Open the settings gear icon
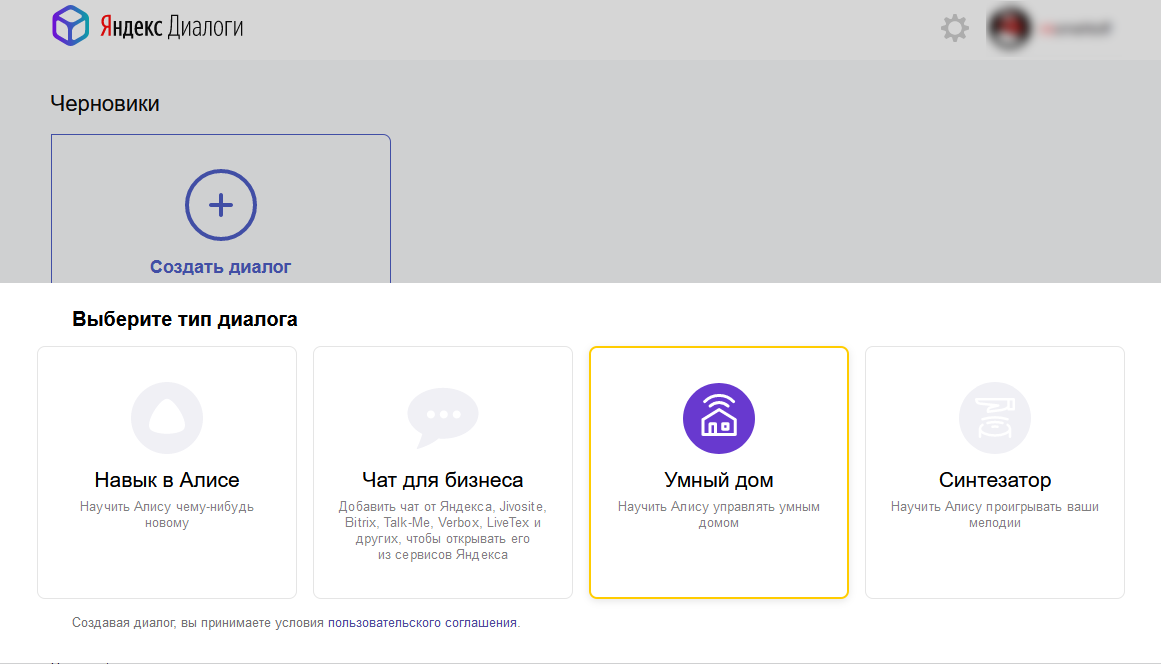The image size is (1161, 664). point(954,28)
